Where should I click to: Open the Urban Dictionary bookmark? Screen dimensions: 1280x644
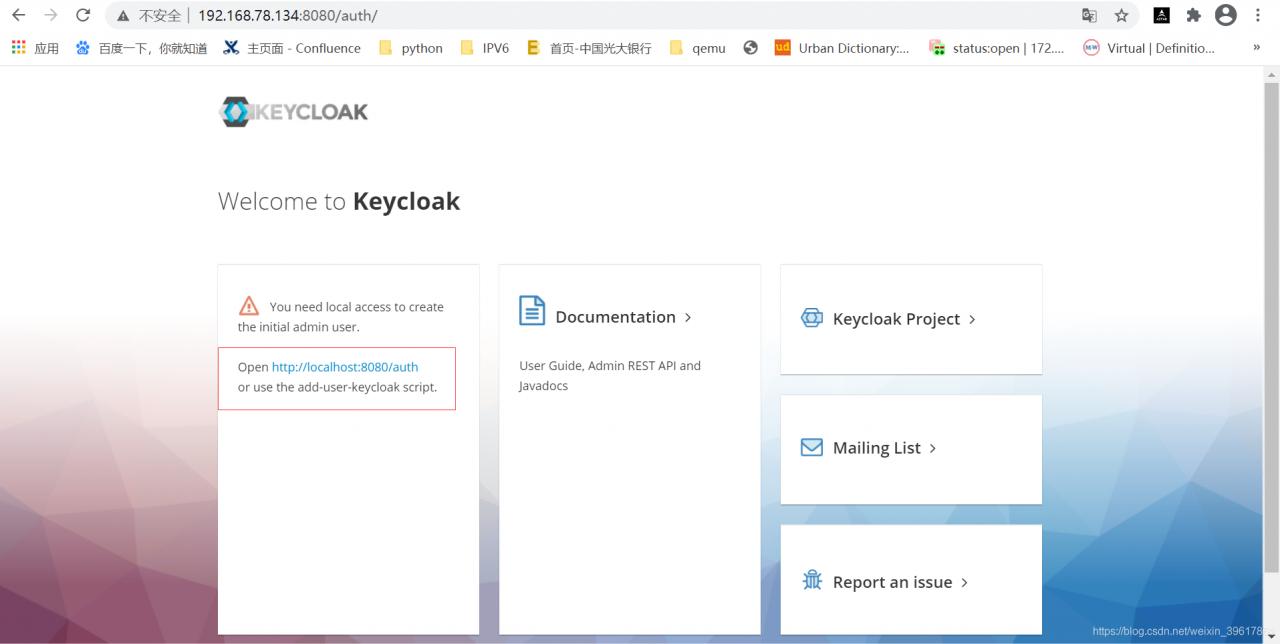pyautogui.click(x=842, y=48)
